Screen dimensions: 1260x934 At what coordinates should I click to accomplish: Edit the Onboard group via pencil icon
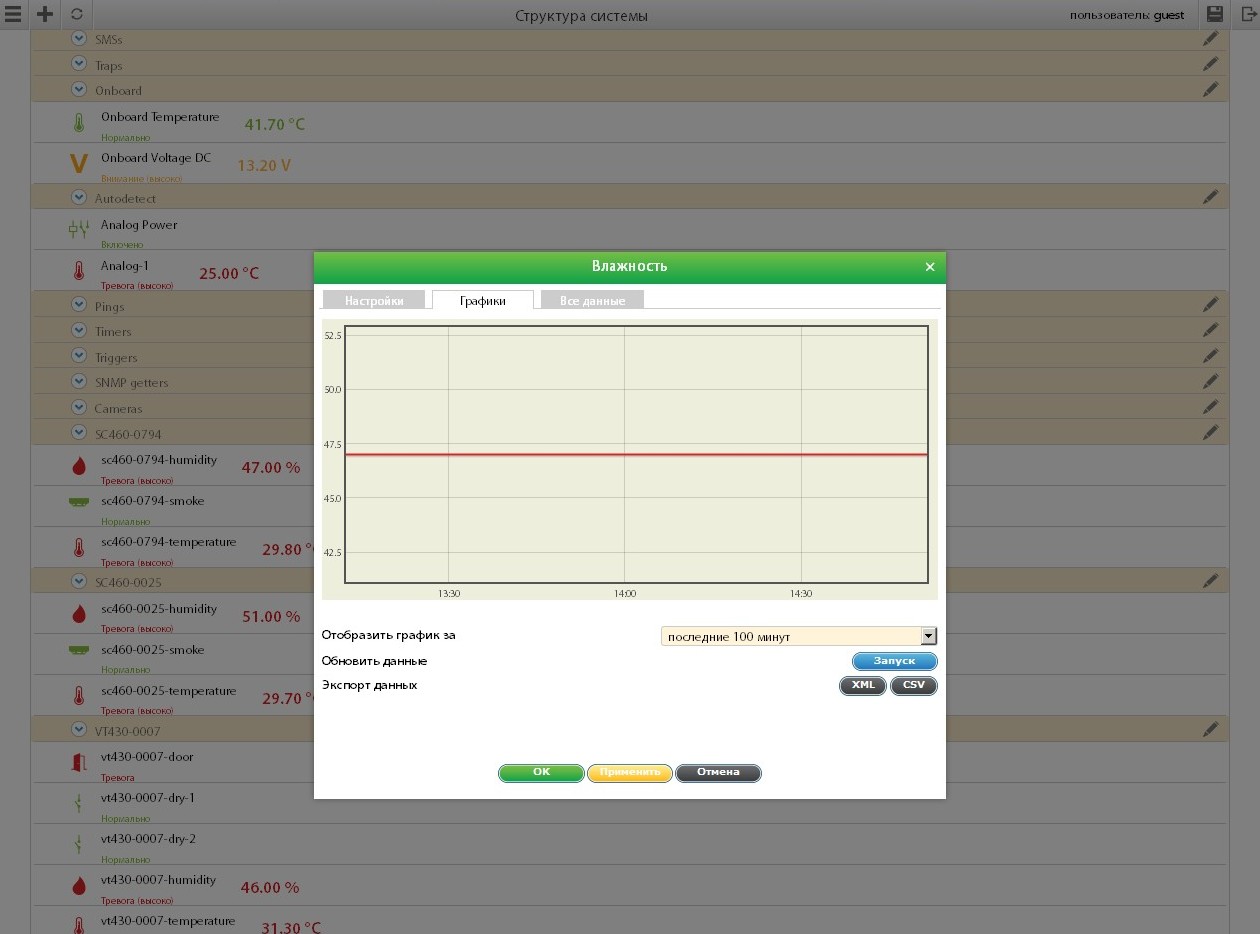(1211, 89)
